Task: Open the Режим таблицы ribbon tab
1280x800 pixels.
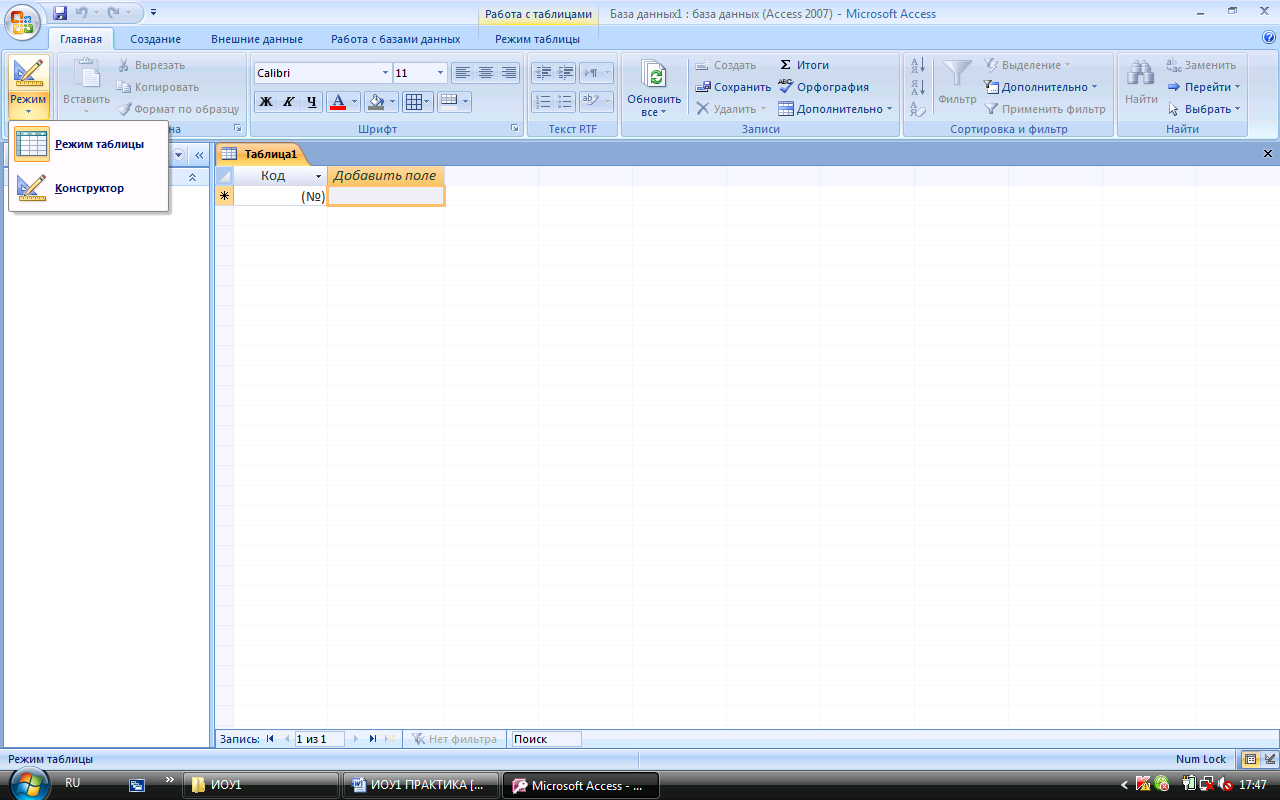Action: [537, 40]
